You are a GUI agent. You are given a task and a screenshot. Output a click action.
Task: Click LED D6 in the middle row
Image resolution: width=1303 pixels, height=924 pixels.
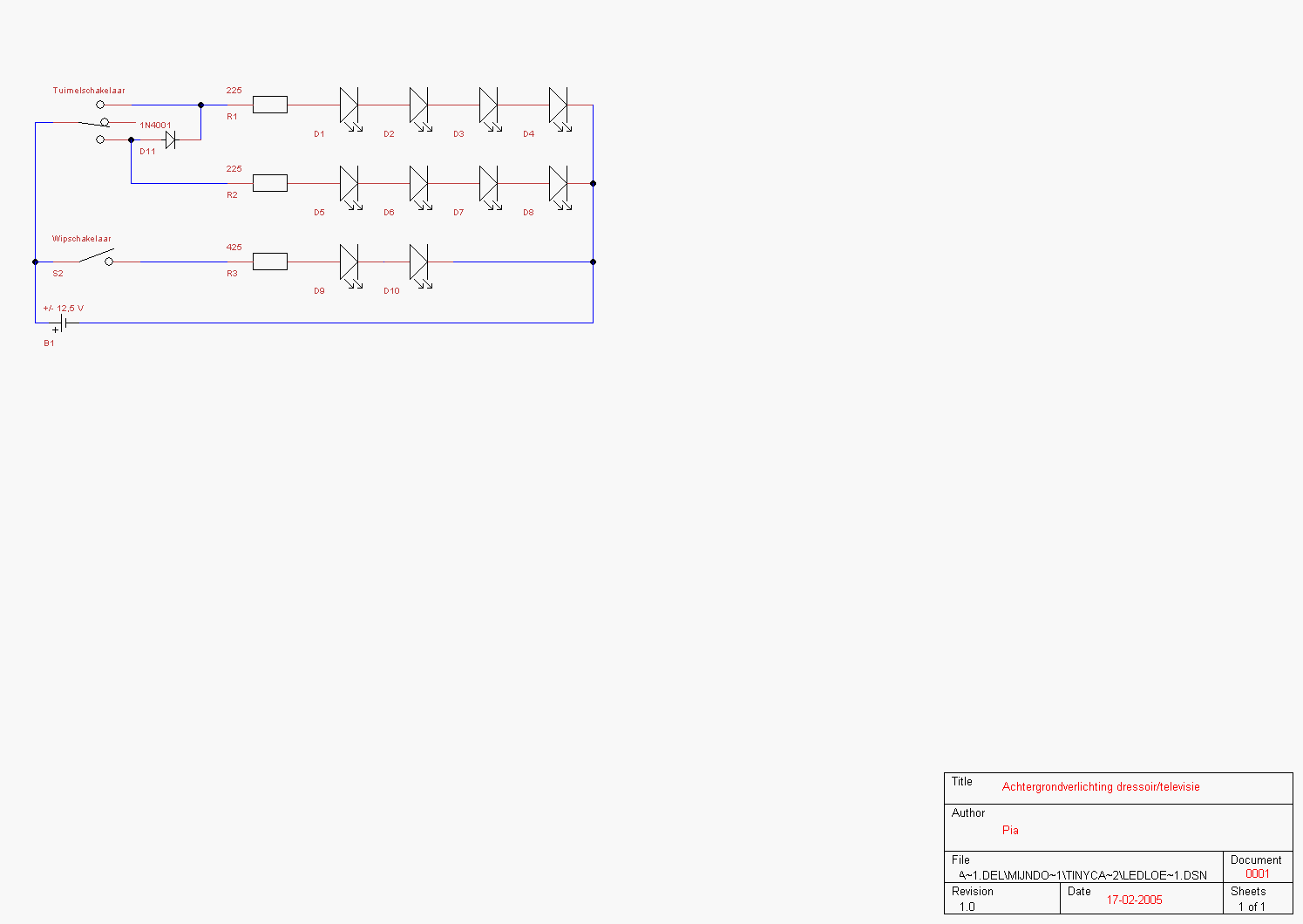click(x=418, y=184)
